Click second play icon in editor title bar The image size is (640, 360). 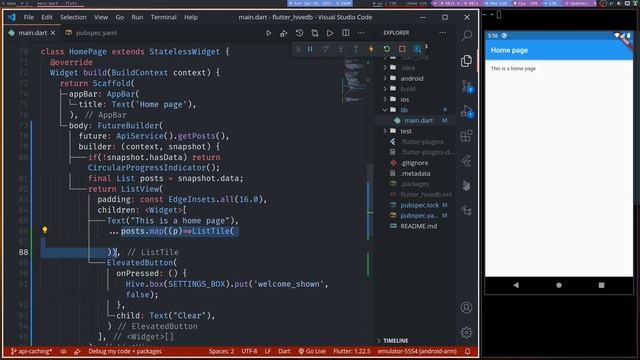pos(330,33)
